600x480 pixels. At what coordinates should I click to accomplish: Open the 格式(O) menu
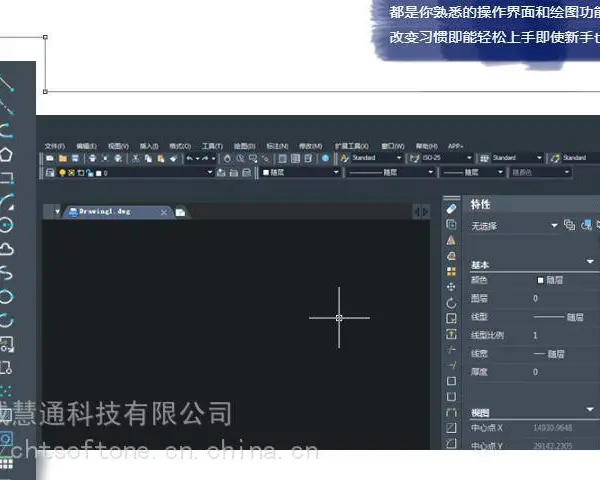tap(180, 146)
